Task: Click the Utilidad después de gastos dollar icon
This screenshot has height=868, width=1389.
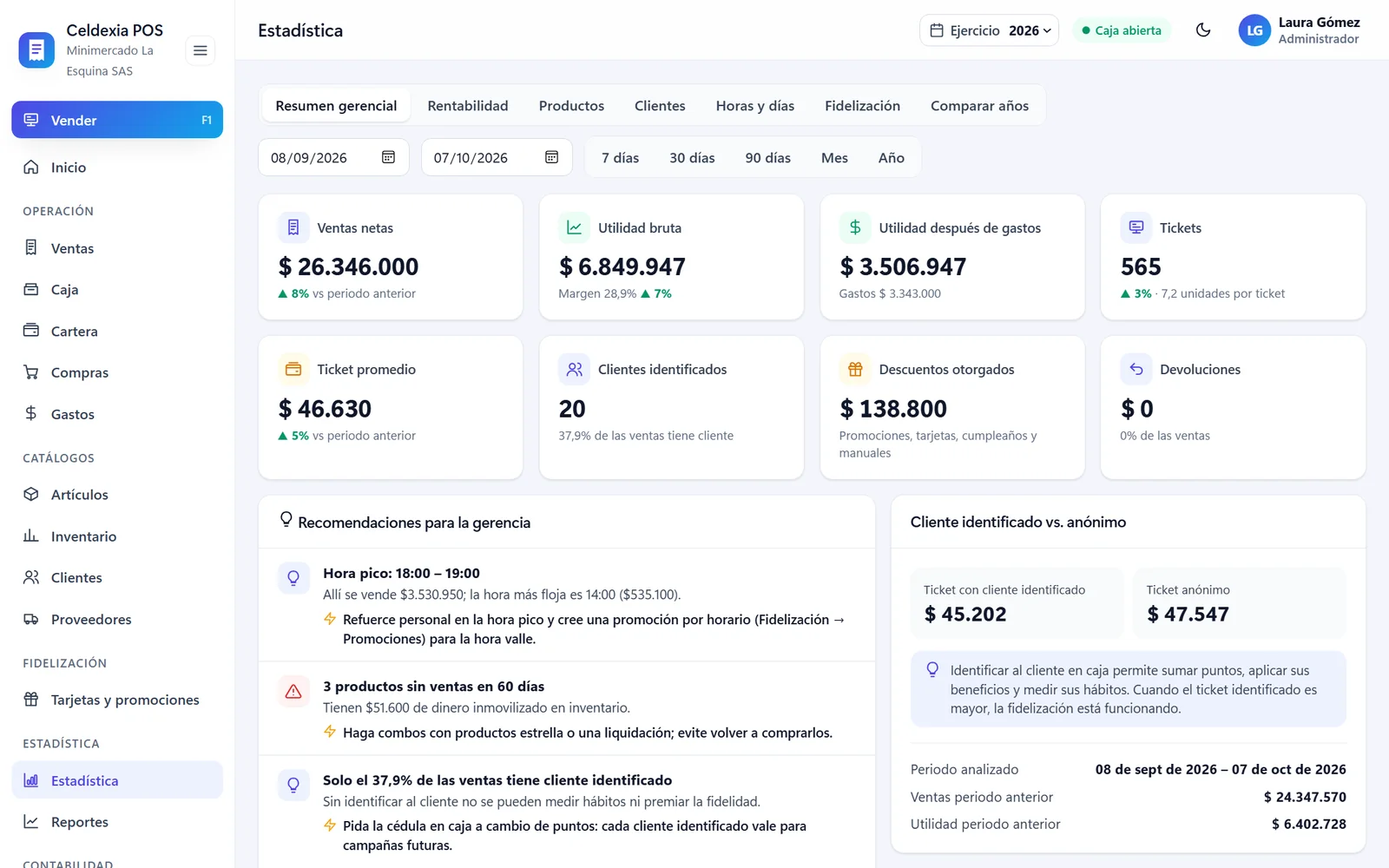Action: [855, 227]
